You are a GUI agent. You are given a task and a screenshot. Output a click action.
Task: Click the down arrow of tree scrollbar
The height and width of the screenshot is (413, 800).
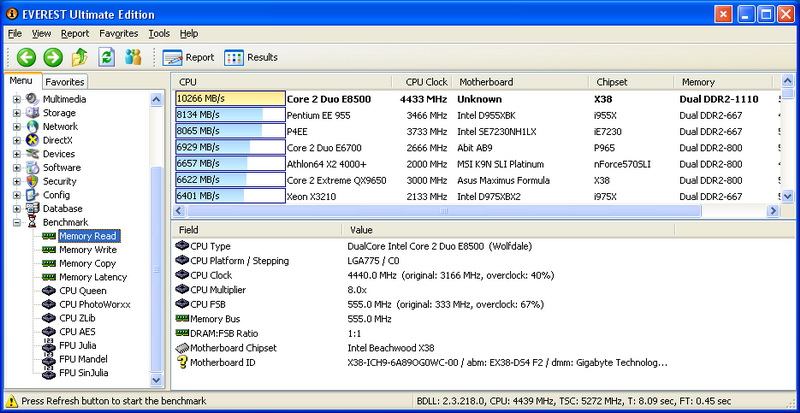tap(156, 380)
